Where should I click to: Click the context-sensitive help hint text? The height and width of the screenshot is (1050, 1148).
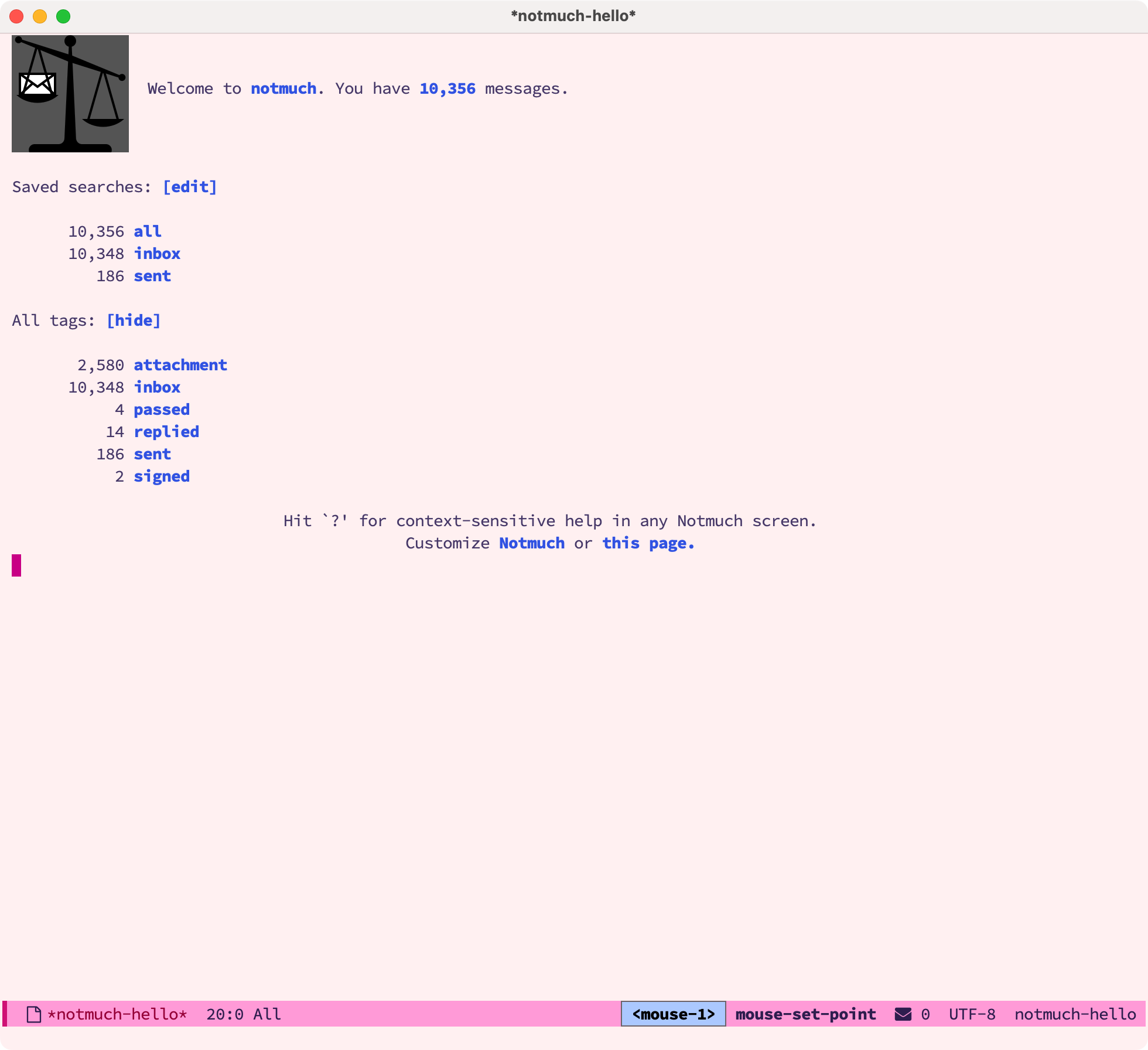[x=550, y=521]
